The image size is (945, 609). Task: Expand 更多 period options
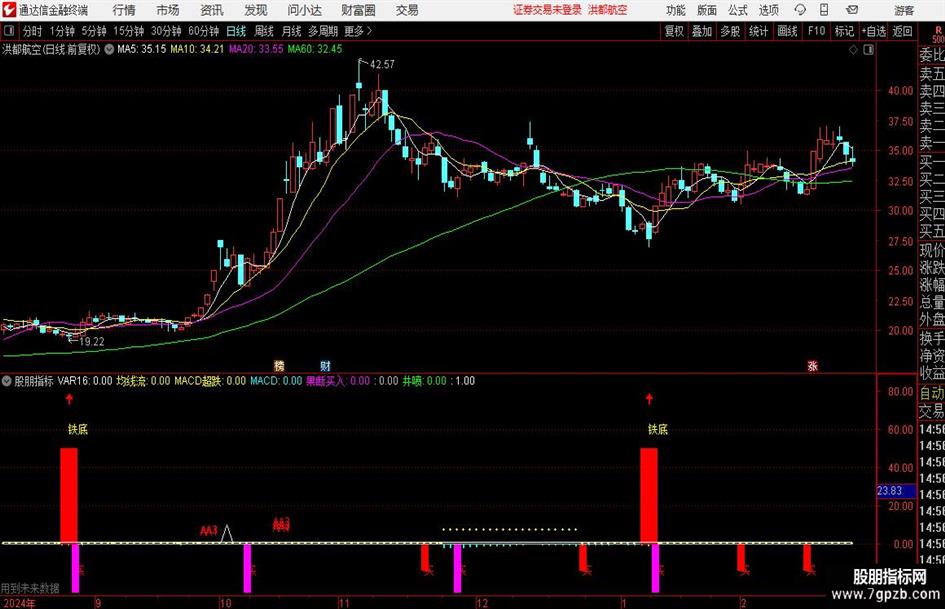[357, 31]
